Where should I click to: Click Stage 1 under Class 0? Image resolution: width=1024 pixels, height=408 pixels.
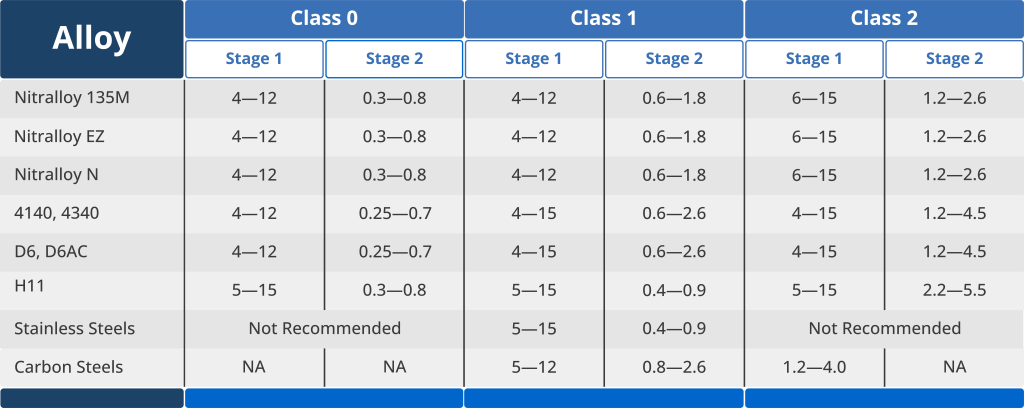(x=254, y=59)
